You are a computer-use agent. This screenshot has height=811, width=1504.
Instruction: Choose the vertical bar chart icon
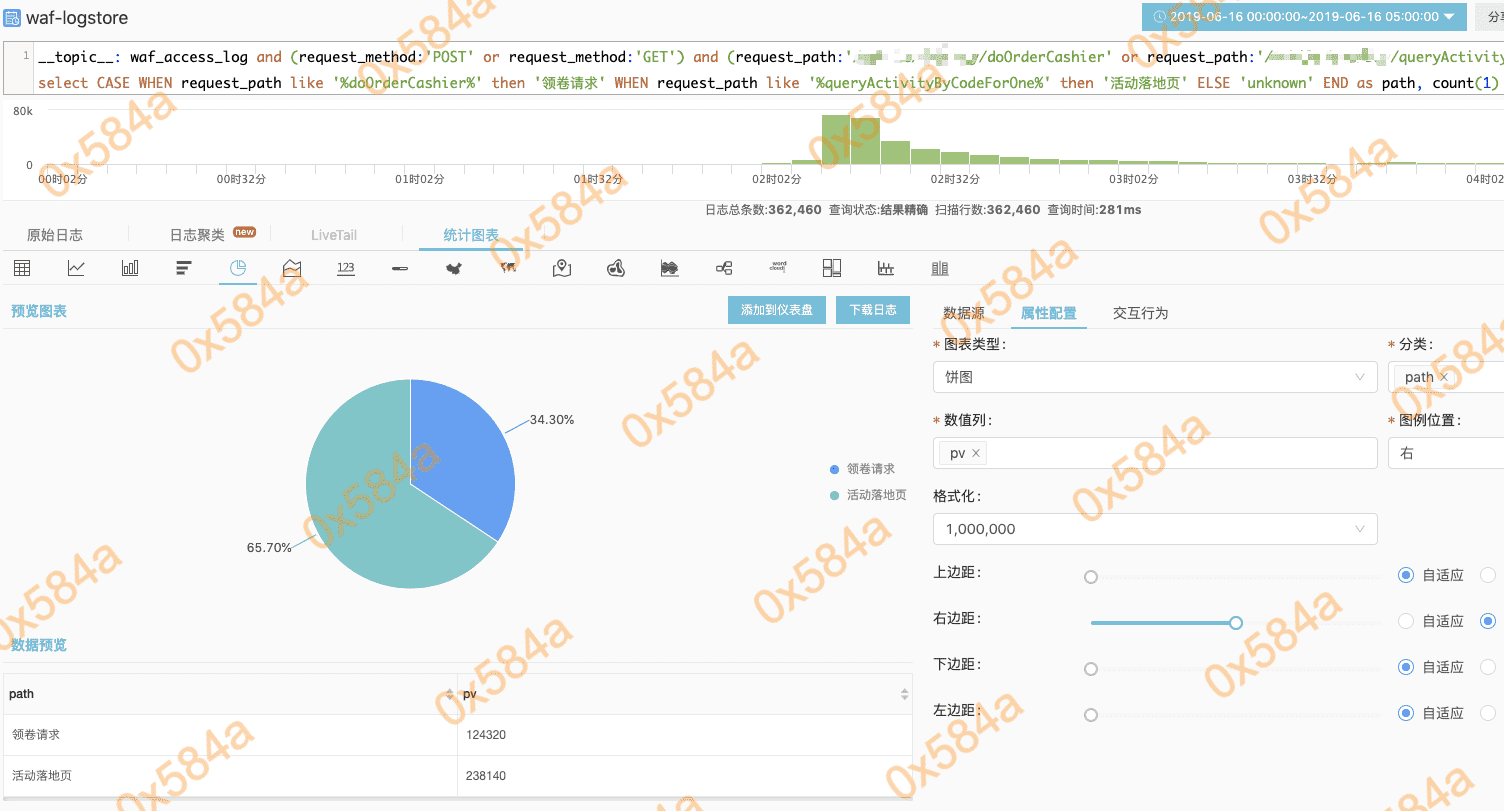130,268
